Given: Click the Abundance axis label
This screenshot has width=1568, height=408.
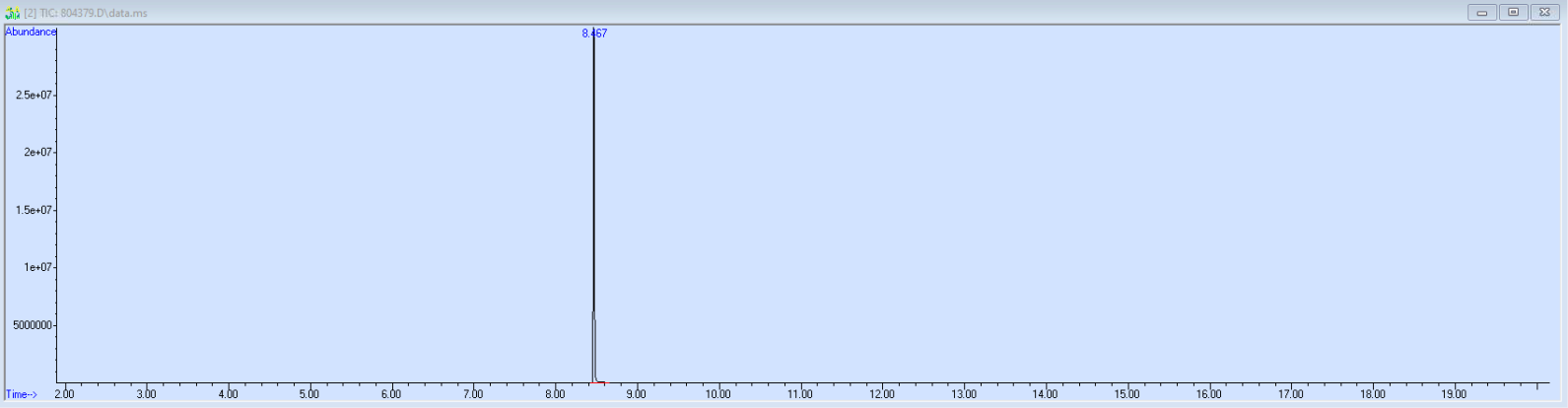Looking at the screenshot, I should click(31, 32).
